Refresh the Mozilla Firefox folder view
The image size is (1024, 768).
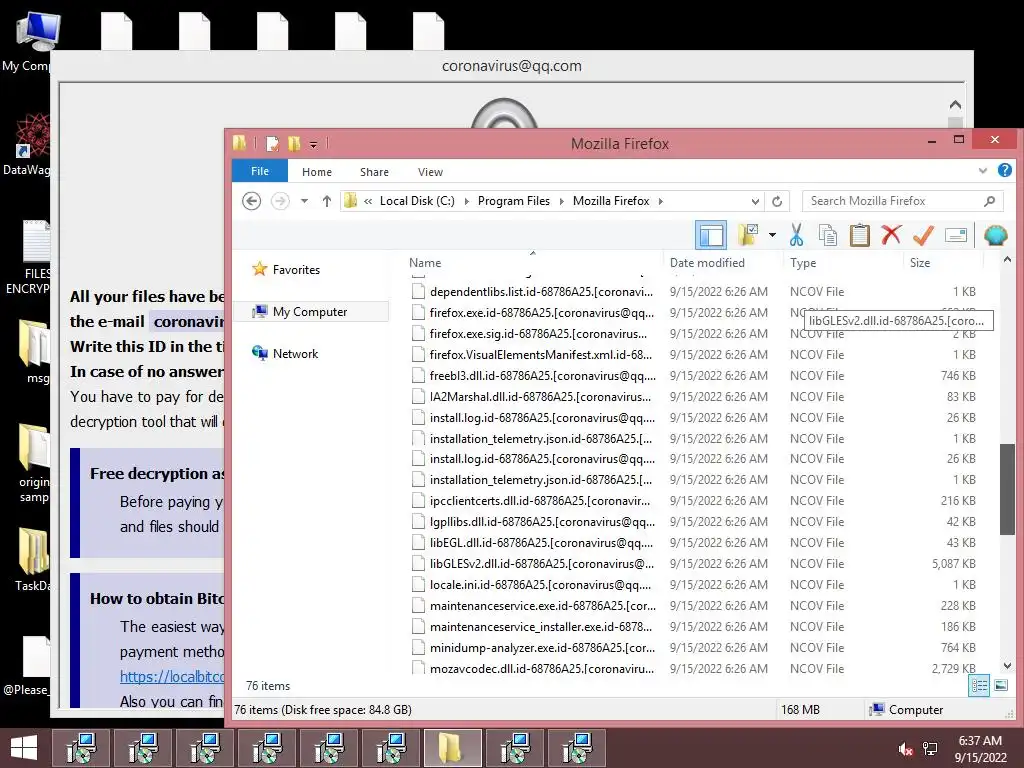777,201
